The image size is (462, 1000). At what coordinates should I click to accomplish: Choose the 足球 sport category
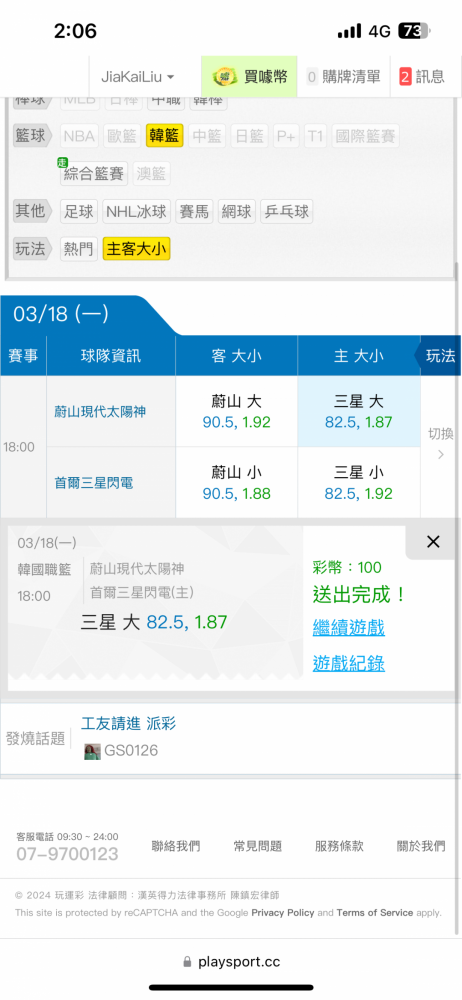tap(79, 212)
